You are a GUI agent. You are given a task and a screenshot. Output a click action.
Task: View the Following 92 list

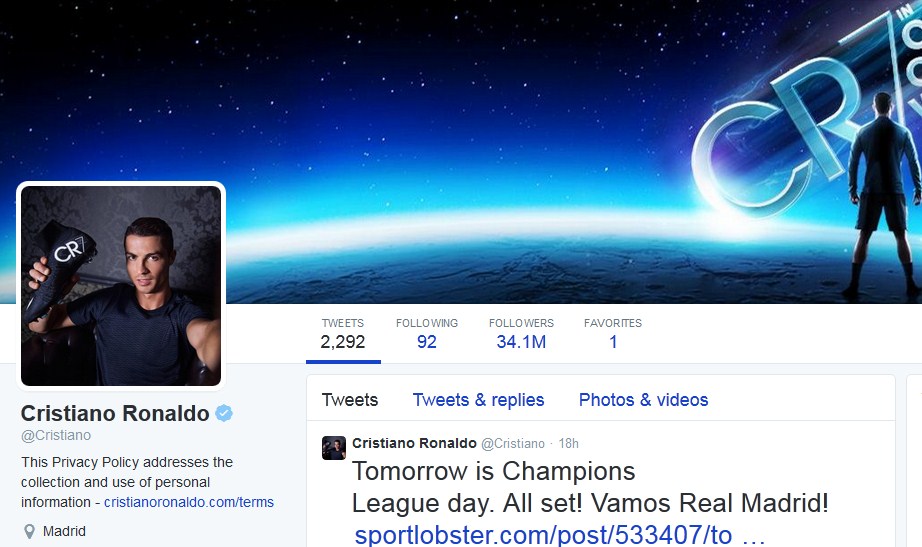tap(427, 333)
